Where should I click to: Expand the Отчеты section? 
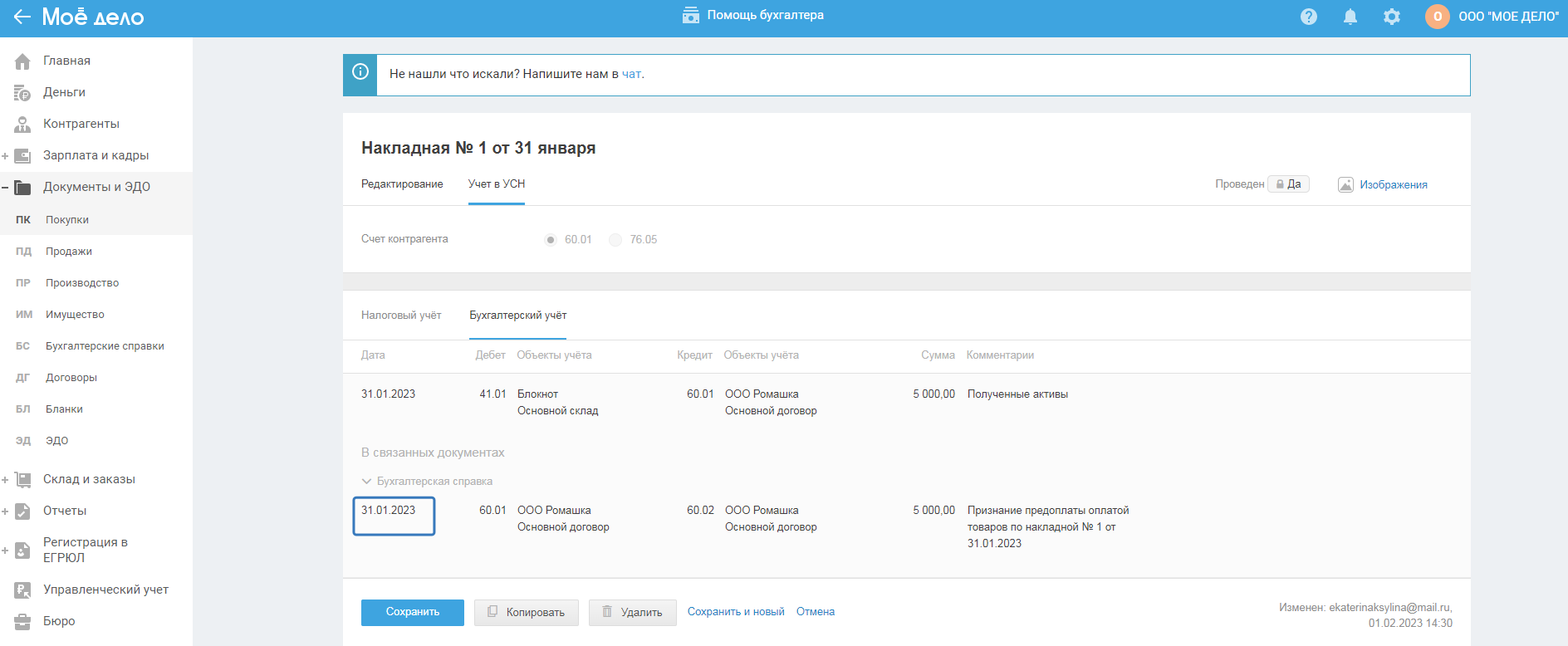(5, 511)
